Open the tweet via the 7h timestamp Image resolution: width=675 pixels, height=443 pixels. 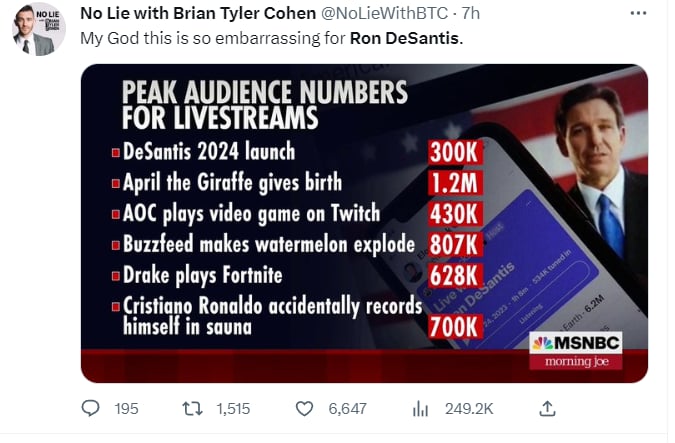pyautogui.click(x=471, y=13)
